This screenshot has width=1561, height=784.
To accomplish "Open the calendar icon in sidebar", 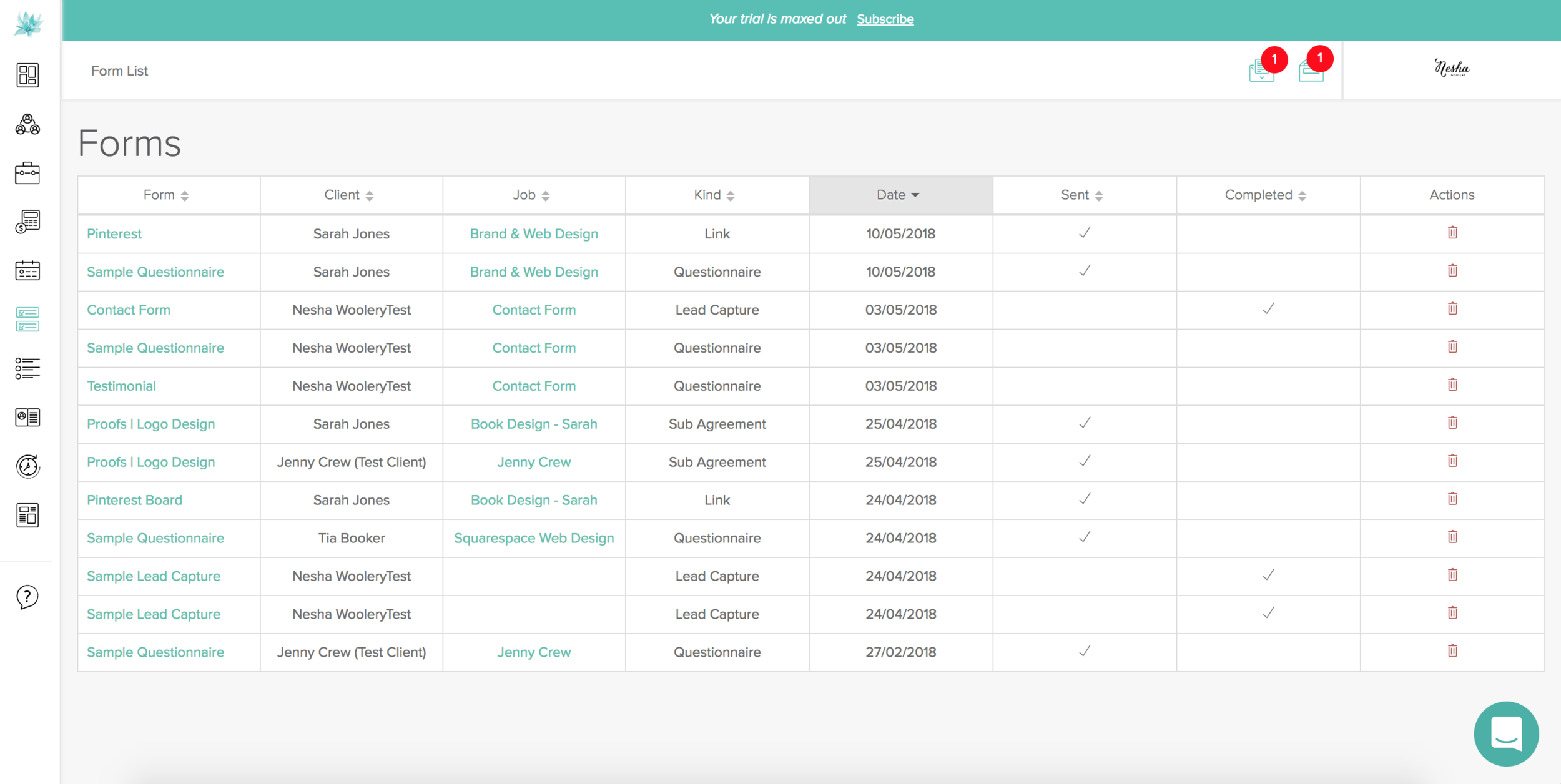I will [27, 270].
